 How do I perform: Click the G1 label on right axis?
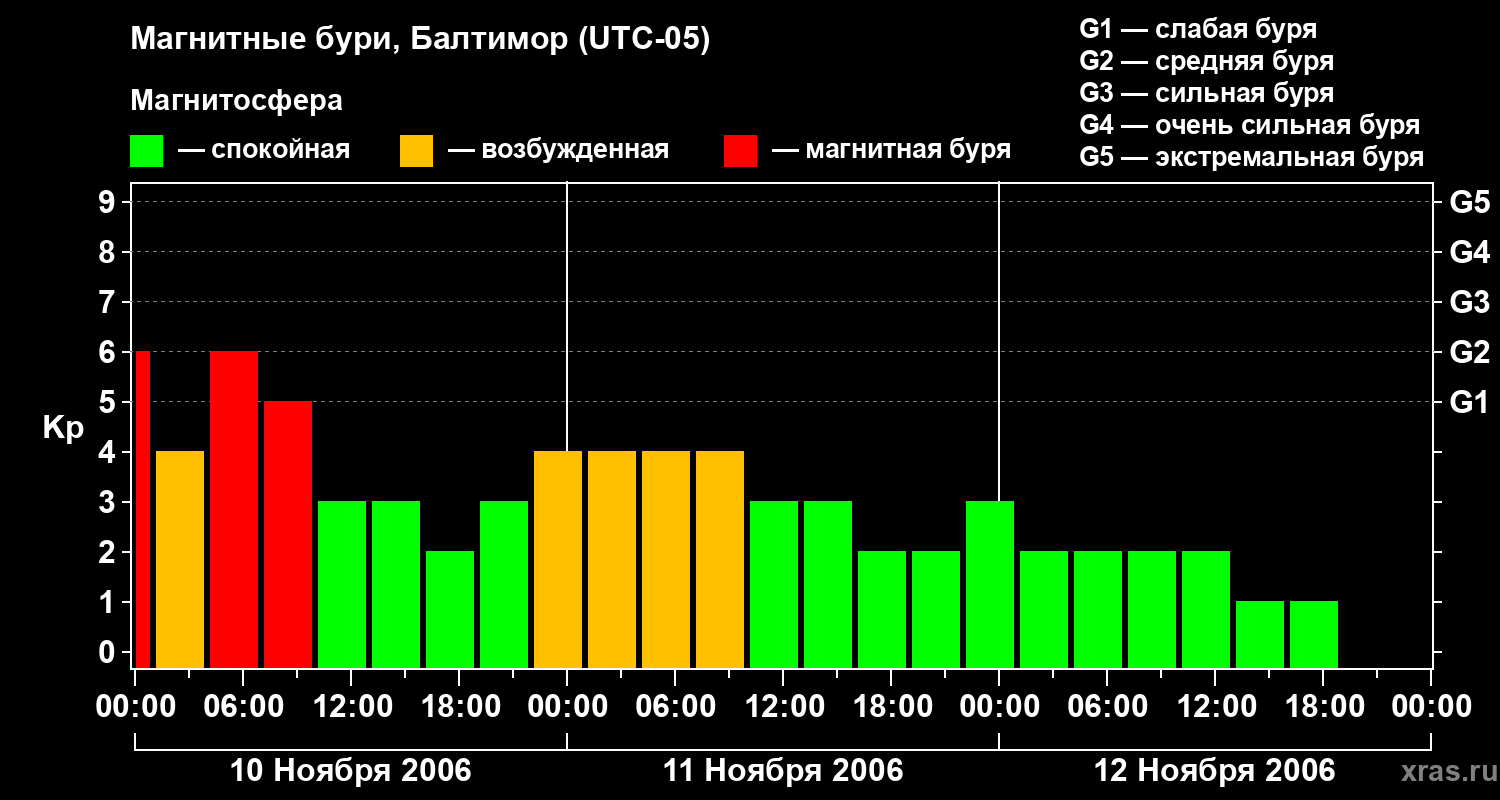tap(1469, 403)
